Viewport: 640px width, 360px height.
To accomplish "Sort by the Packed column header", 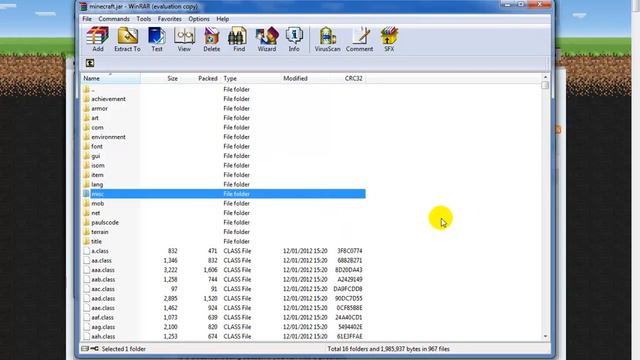I will coord(200,78).
